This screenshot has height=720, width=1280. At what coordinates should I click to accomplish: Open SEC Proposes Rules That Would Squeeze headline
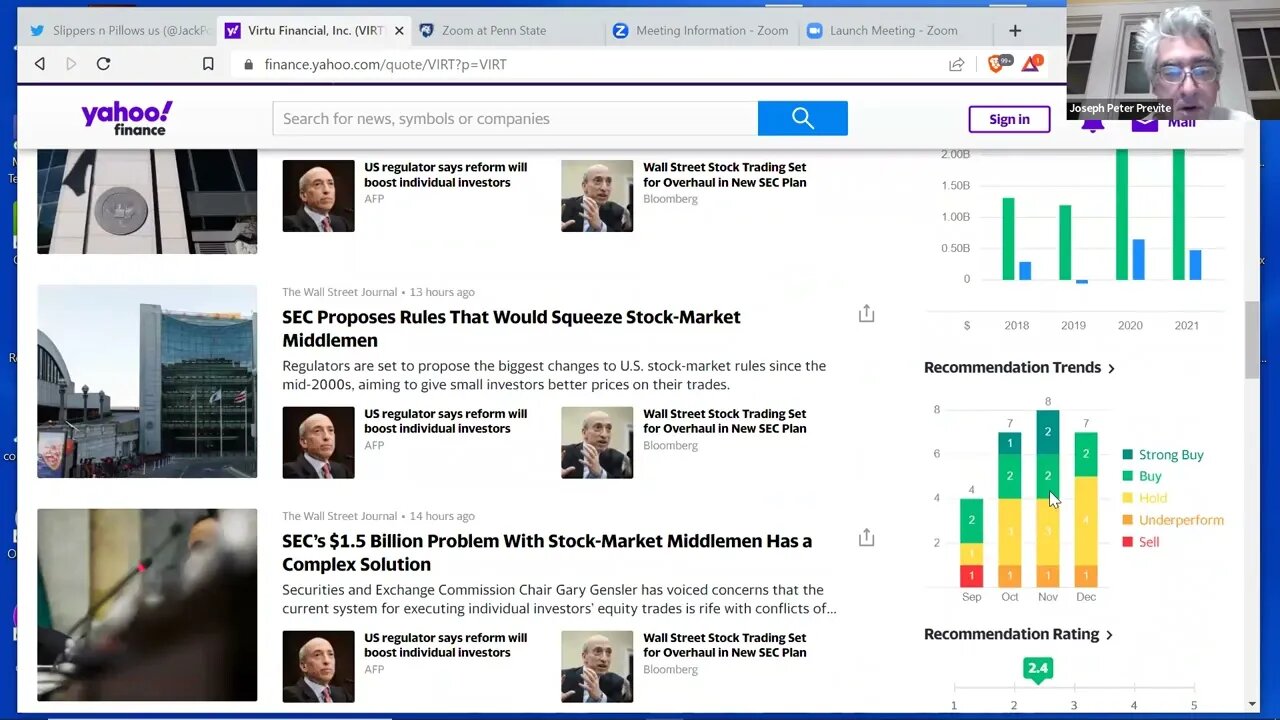pyautogui.click(x=511, y=328)
